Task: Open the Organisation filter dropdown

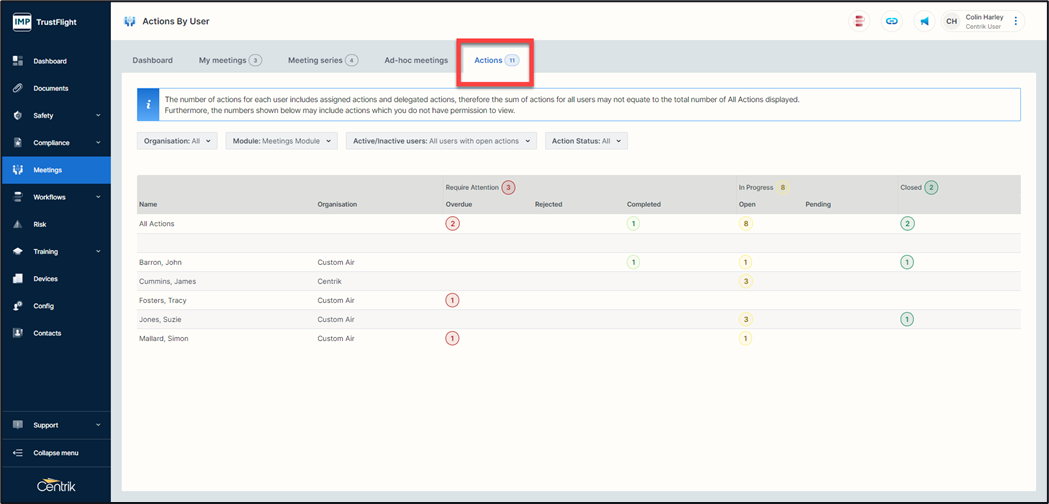Action: pos(177,141)
